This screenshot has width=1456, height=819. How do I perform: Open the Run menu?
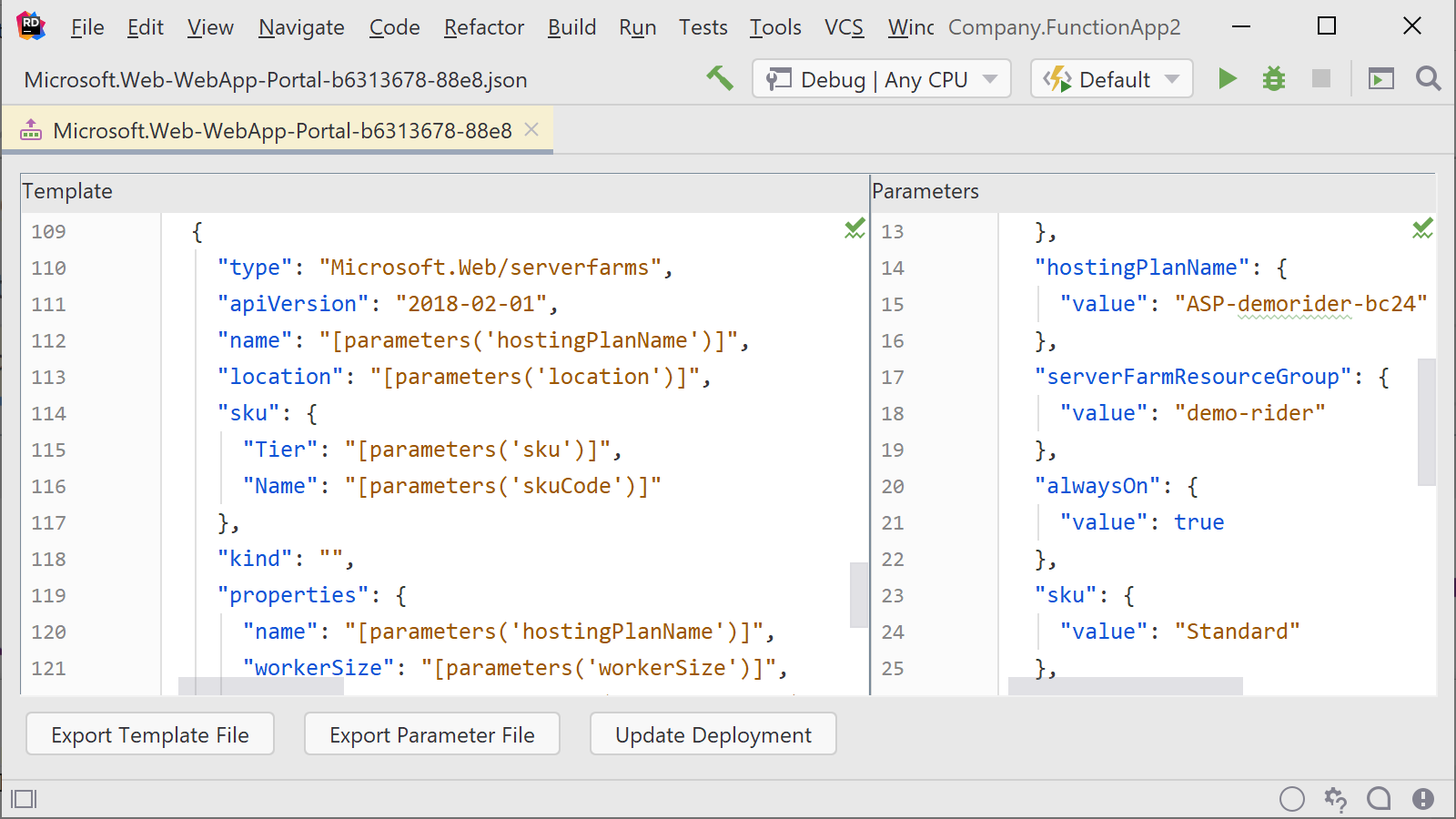[638, 27]
